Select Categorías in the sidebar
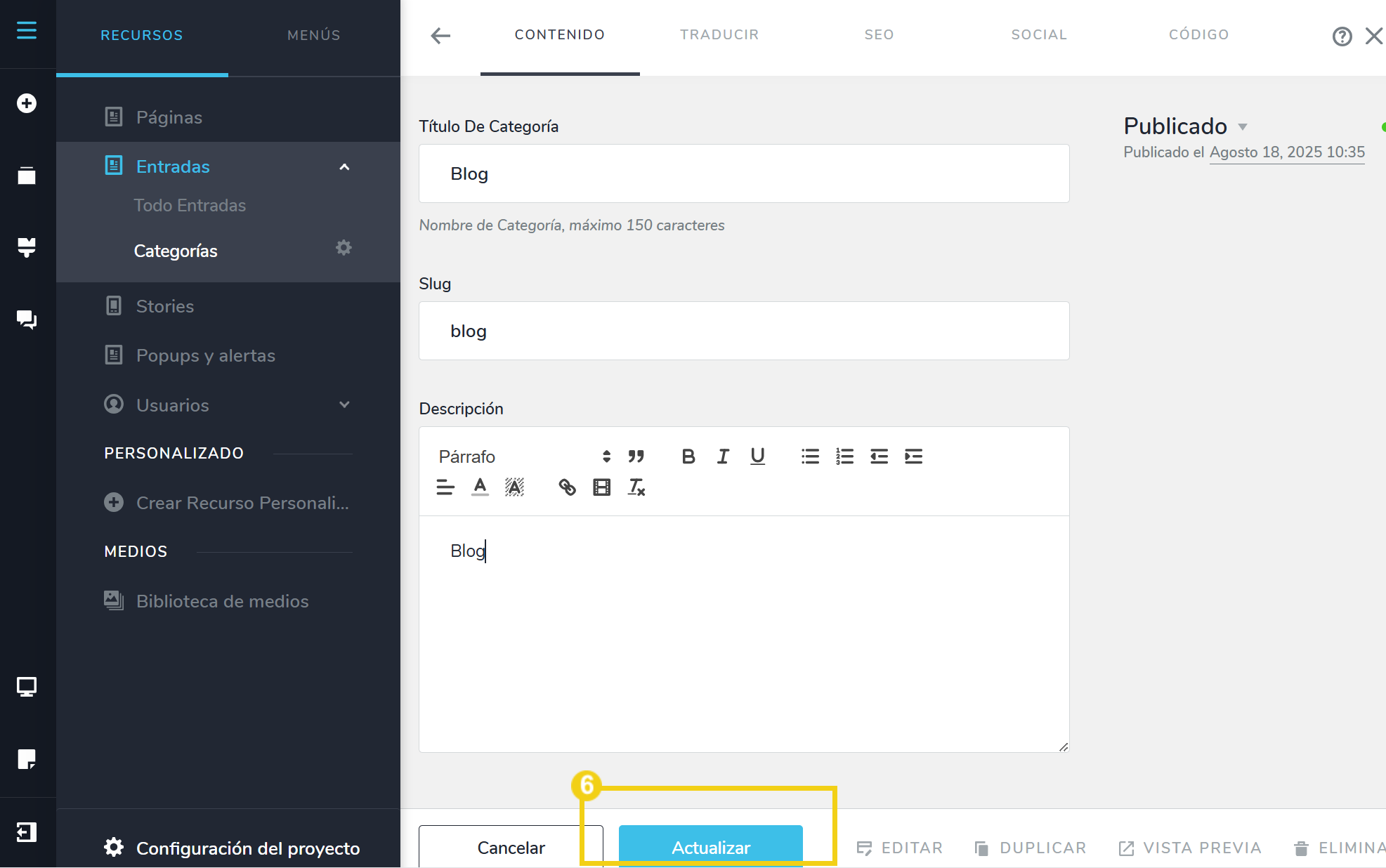This screenshot has height=868, width=1386. [176, 251]
